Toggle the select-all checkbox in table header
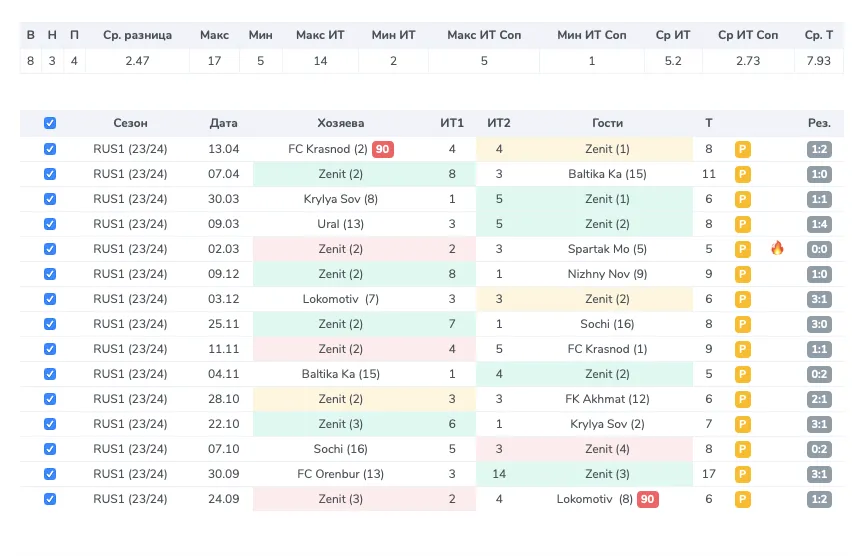The image size is (858, 556). click(50, 123)
